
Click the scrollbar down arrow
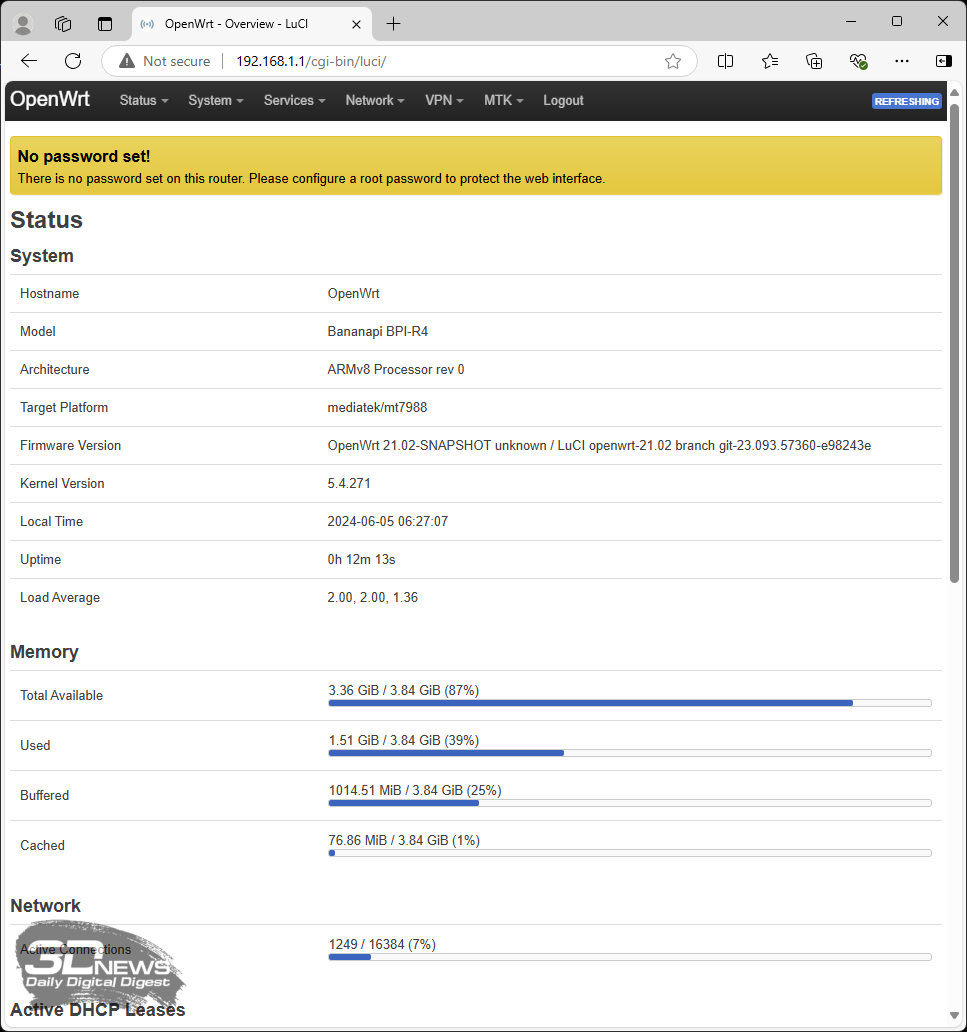click(954, 1016)
